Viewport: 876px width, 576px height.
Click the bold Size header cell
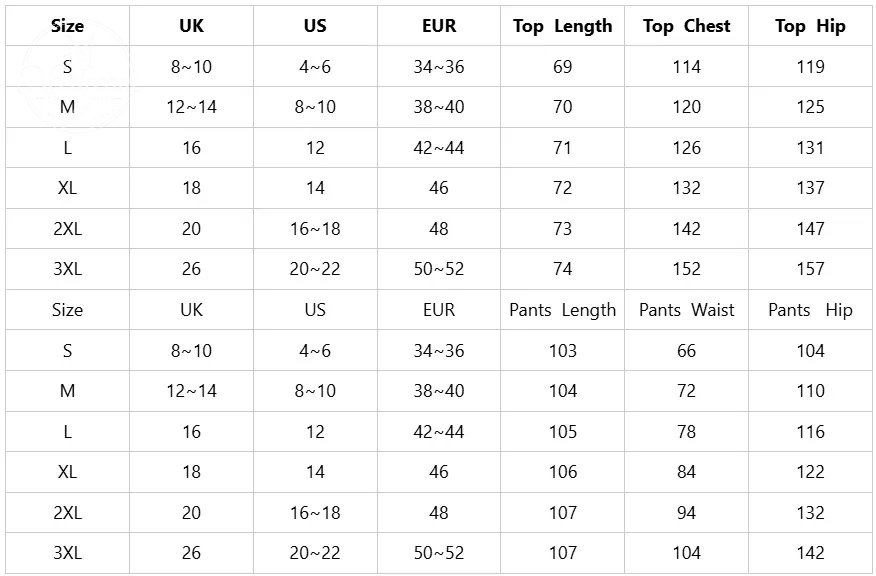(x=67, y=26)
